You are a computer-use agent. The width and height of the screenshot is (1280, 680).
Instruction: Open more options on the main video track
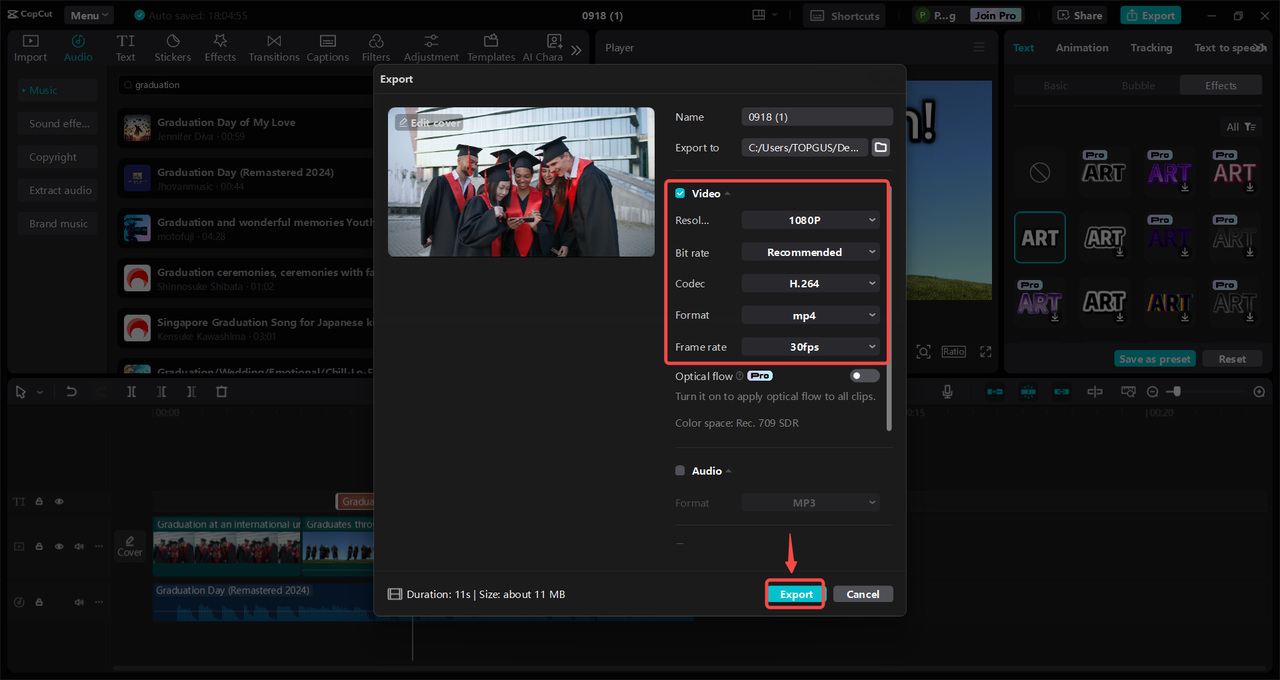[98, 546]
